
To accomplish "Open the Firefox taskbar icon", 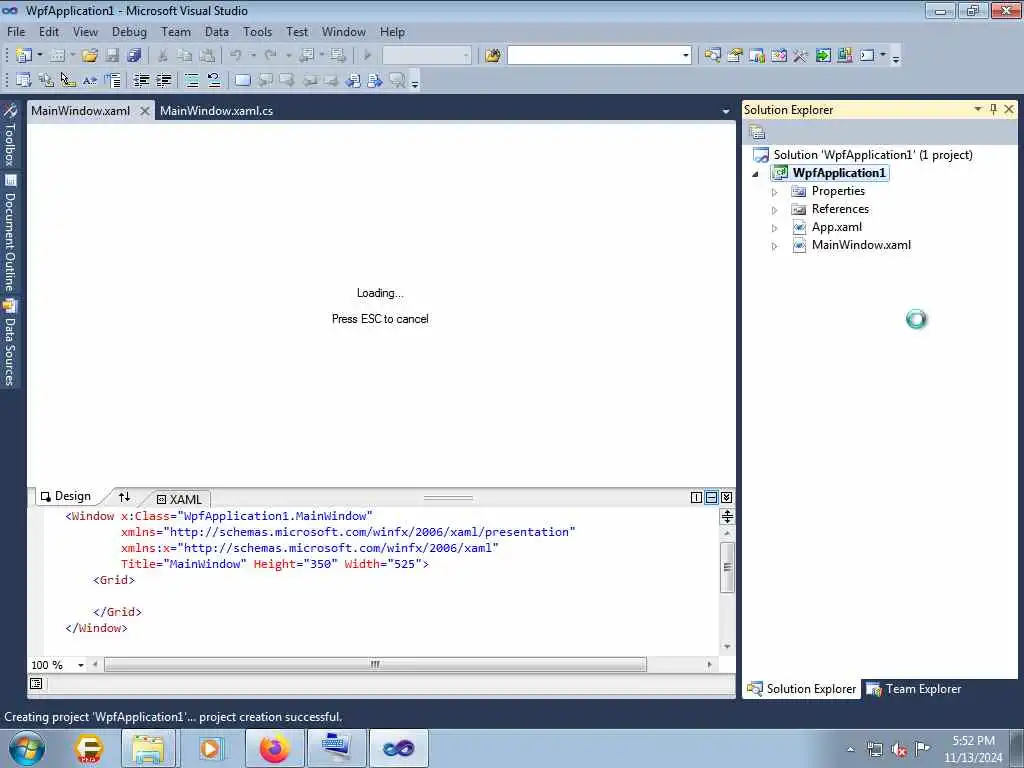I will pos(275,748).
